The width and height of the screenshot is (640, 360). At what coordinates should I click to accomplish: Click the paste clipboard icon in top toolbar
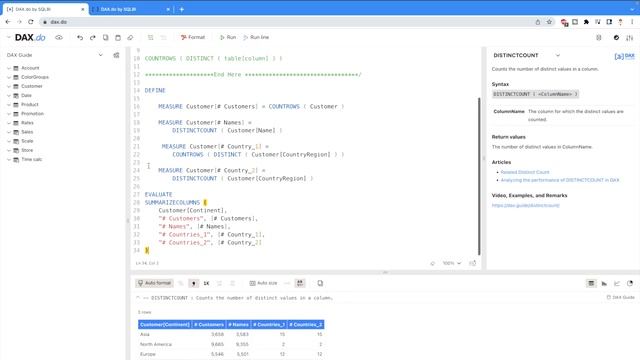click(x=118, y=38)
